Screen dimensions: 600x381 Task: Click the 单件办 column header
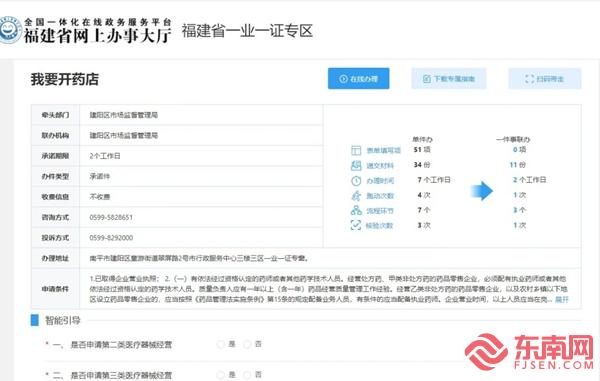tap(422, 139)
